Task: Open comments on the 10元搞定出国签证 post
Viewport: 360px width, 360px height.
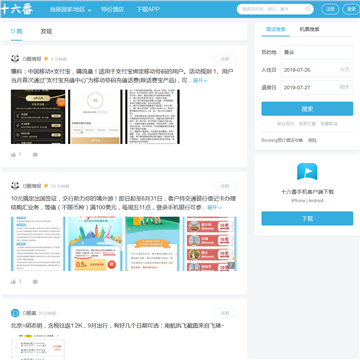Action: click(35, 282)
